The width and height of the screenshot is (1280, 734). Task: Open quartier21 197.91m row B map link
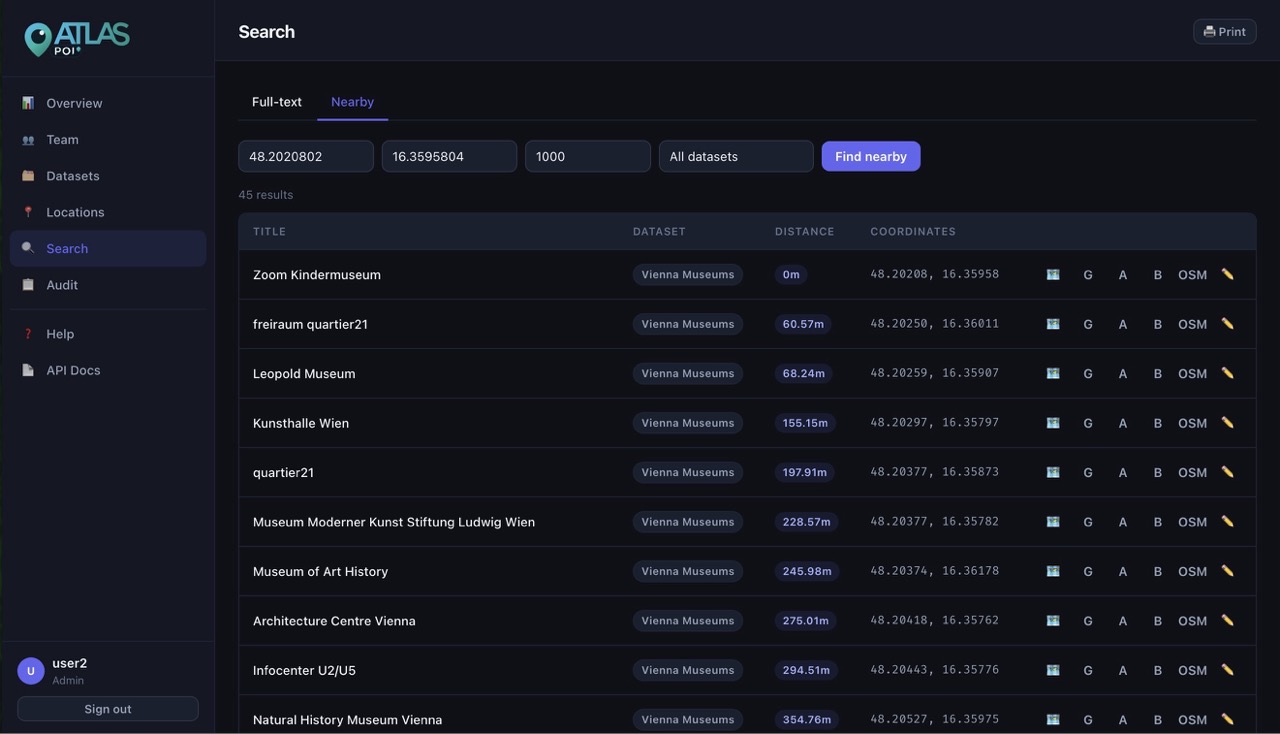1158,472
